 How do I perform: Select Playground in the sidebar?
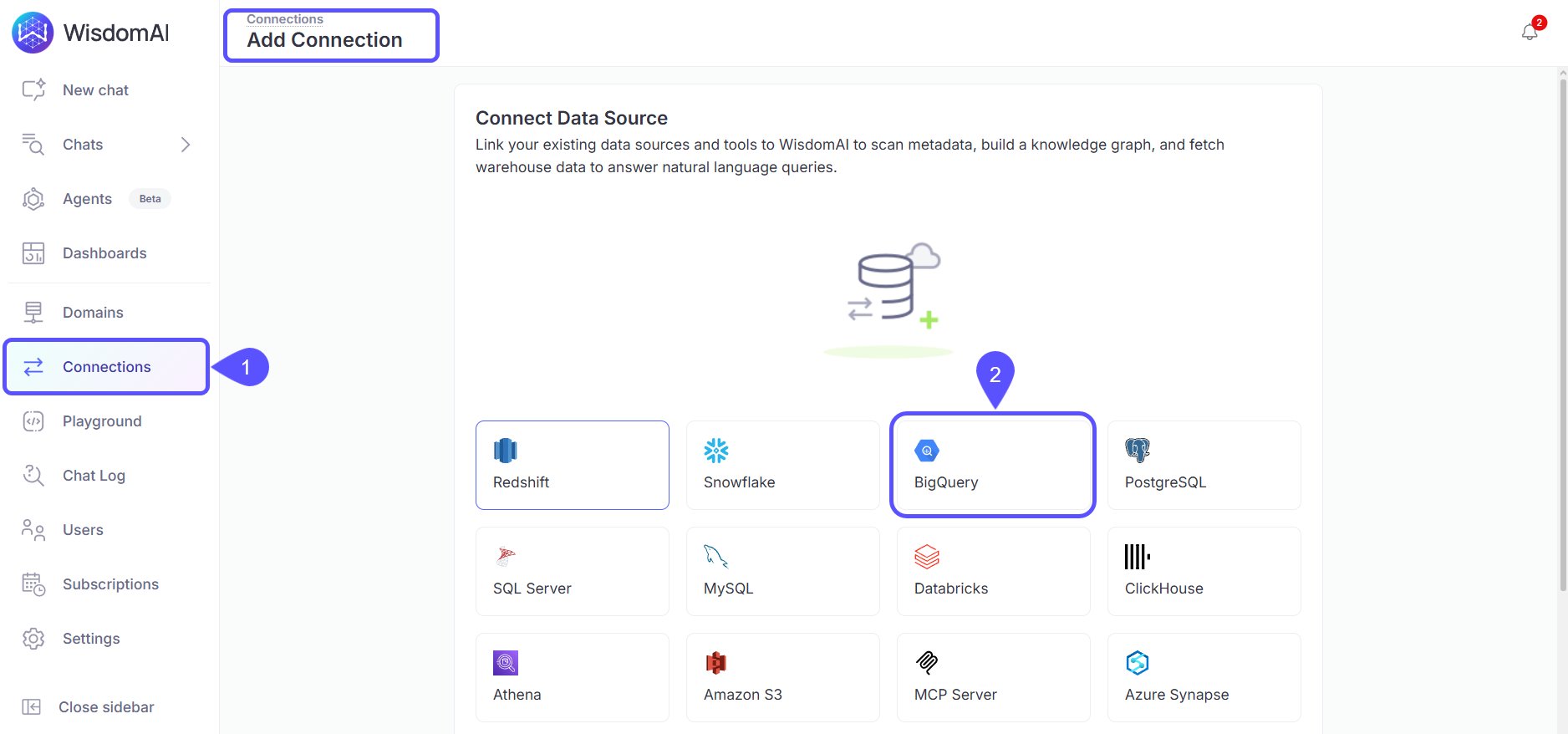[102, 421]
